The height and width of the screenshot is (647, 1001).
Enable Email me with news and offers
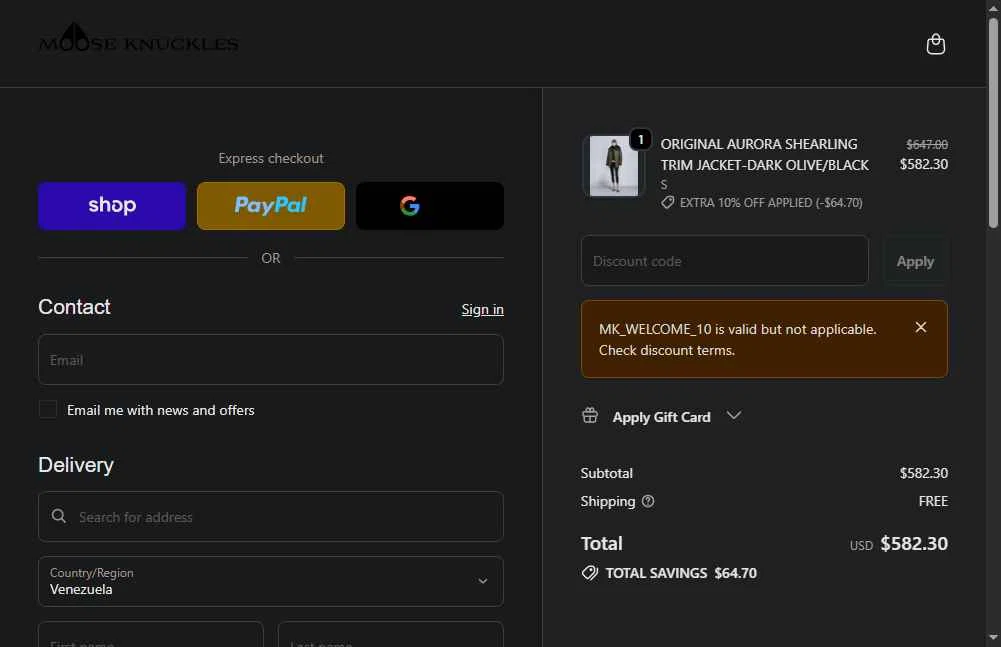click(48, 409)
